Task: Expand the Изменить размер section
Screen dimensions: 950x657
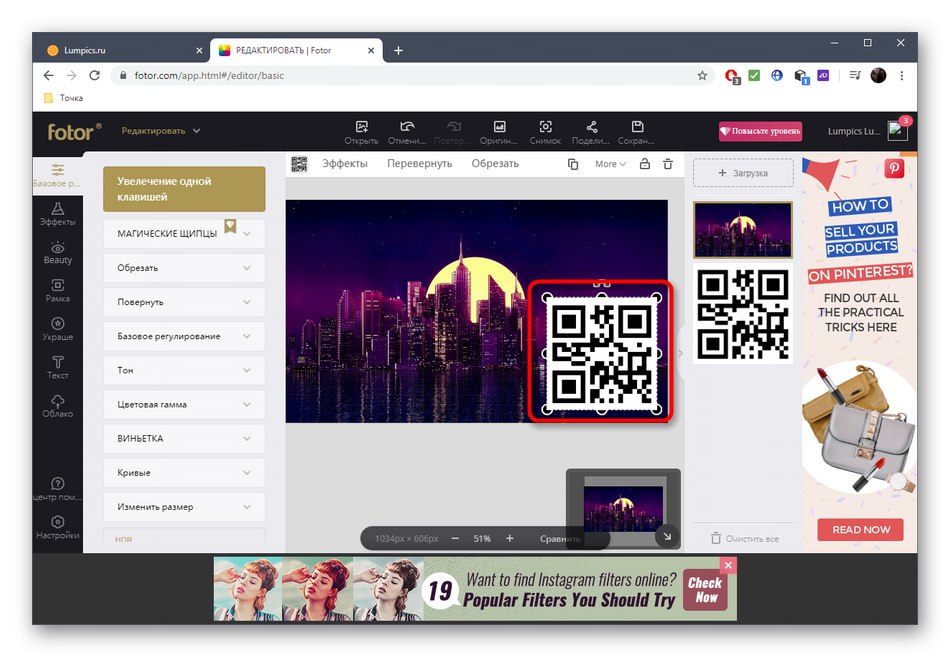Action: tap(184, 507)
